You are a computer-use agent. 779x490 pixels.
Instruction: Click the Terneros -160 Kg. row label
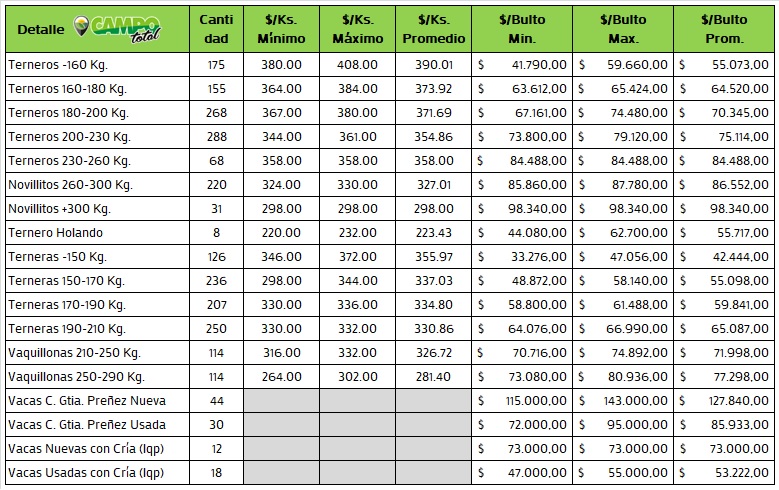(58, 65)
